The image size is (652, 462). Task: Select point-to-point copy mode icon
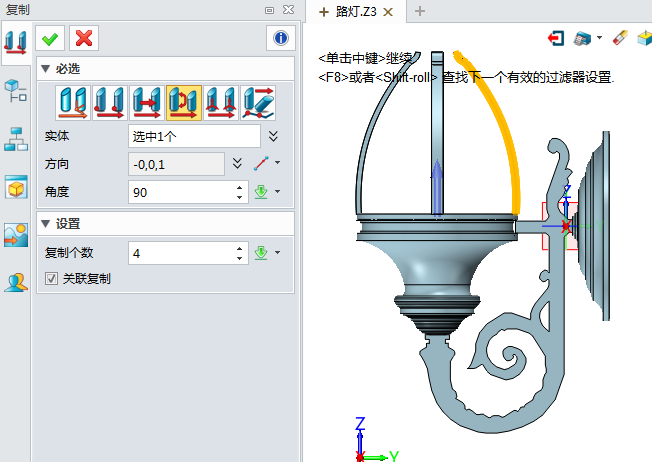(x=110, y=103)
